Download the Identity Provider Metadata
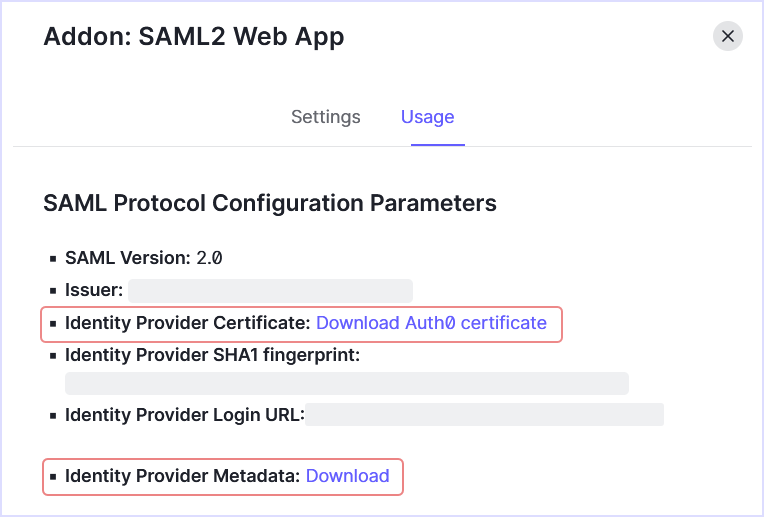764x517 pixels. [x=347, y=476]
